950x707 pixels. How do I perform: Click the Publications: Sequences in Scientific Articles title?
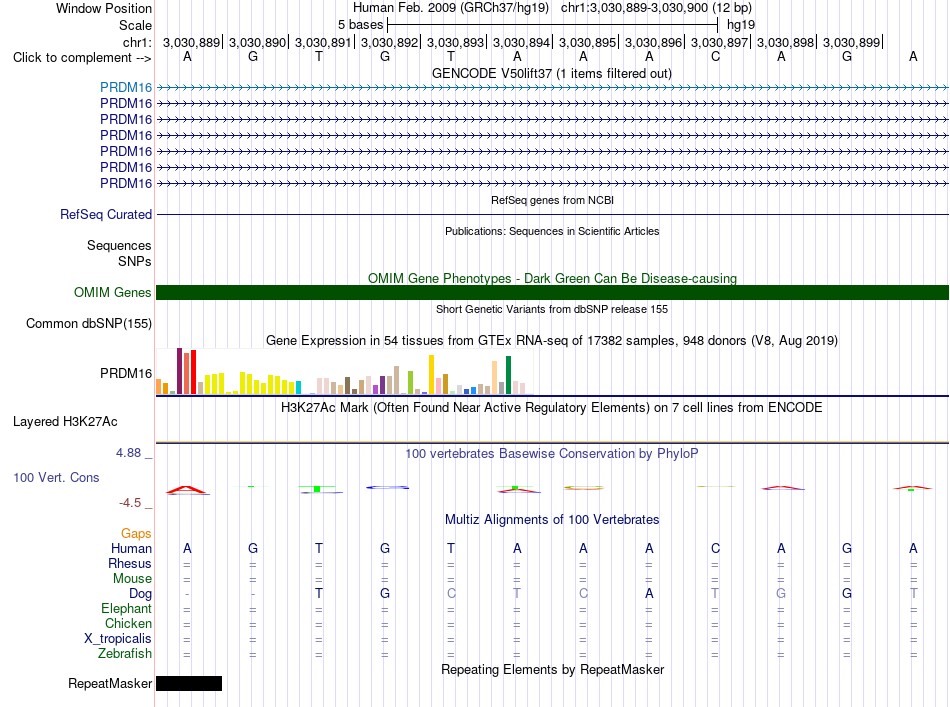[x=552, y=231]
